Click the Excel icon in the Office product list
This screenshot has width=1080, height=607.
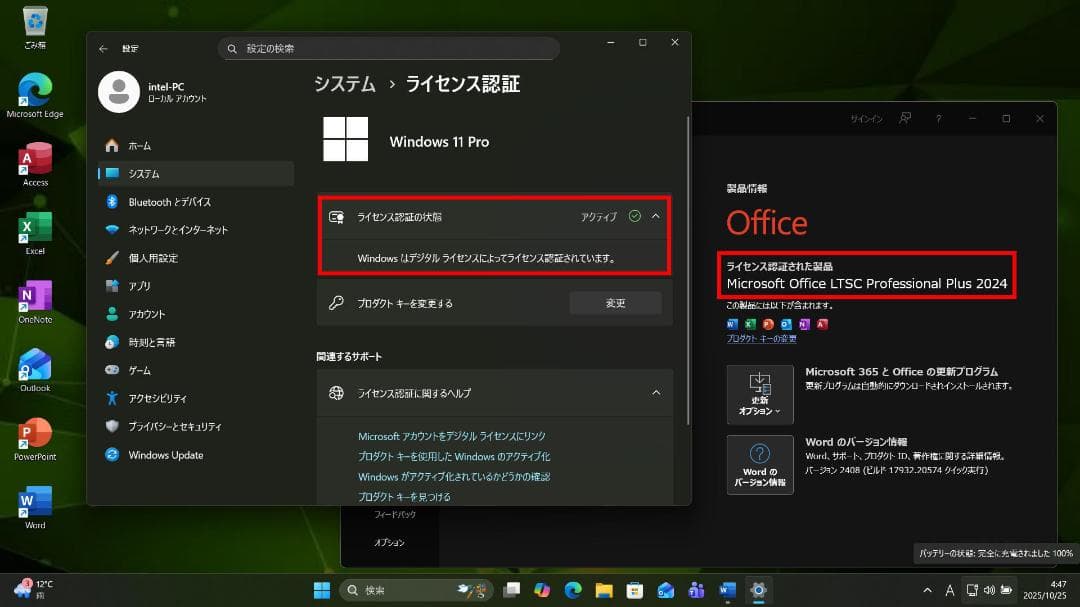point(748,323)
